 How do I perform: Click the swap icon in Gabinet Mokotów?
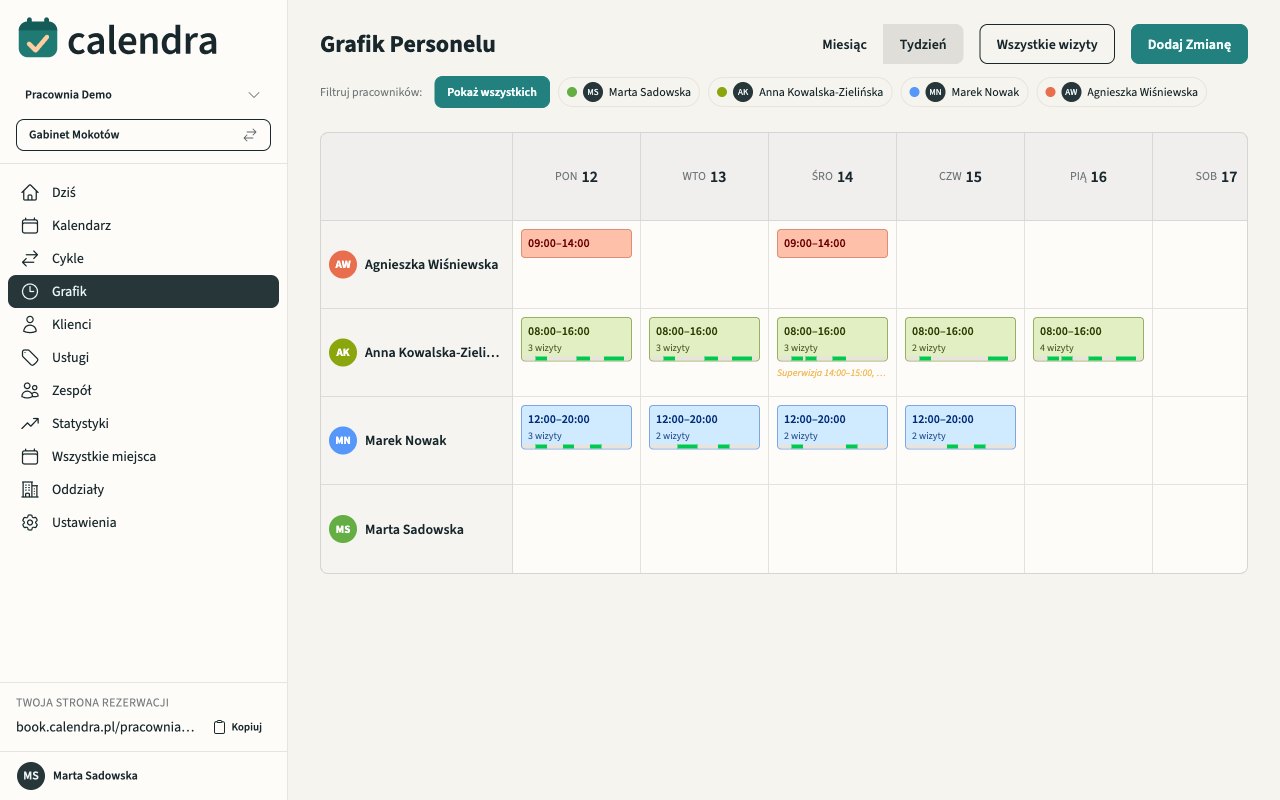click(250, 134)
